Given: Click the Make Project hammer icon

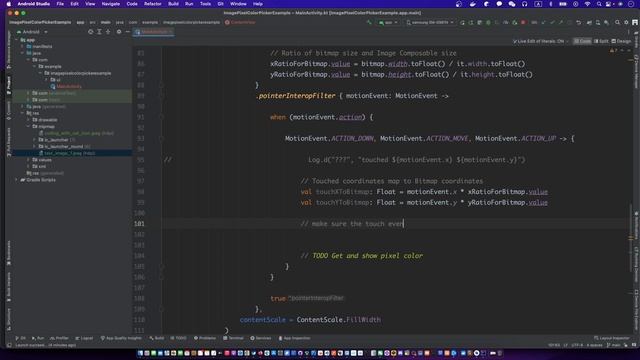Looking at the screenshot, I should pos(369,22).
